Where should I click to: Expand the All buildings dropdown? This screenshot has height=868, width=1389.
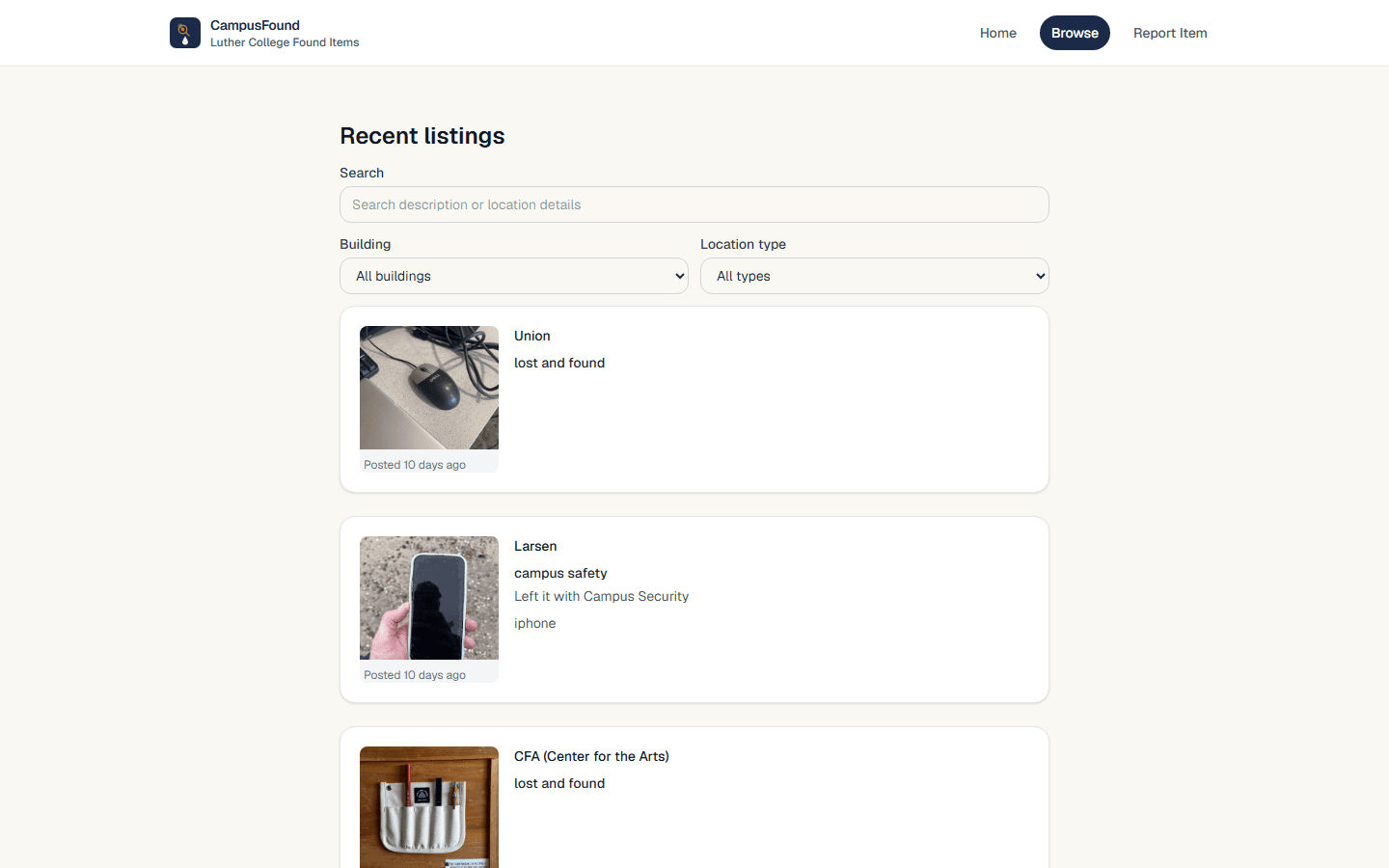[x=514, y=276]
